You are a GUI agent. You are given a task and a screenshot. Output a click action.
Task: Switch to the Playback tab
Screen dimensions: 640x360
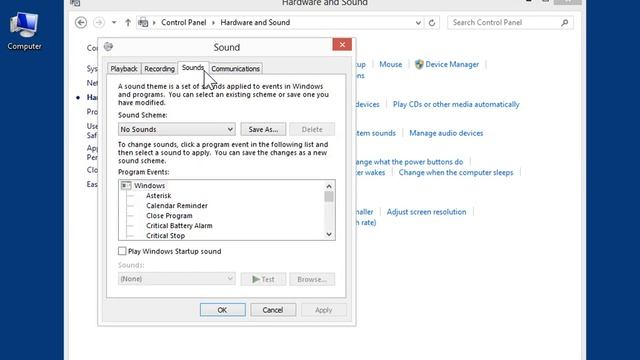[x=124, y=69]
